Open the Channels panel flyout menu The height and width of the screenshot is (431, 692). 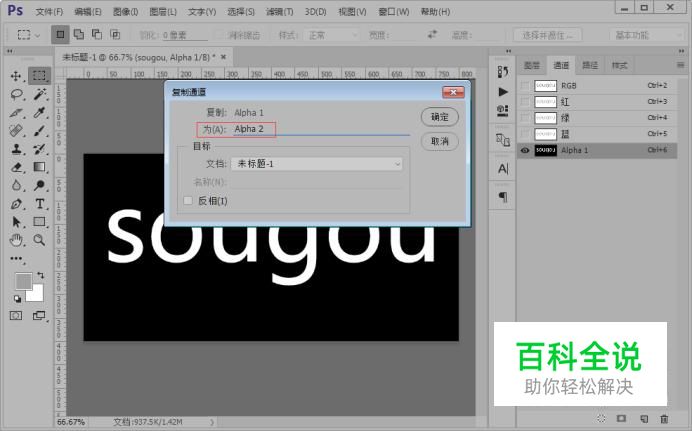coord(680,65)
